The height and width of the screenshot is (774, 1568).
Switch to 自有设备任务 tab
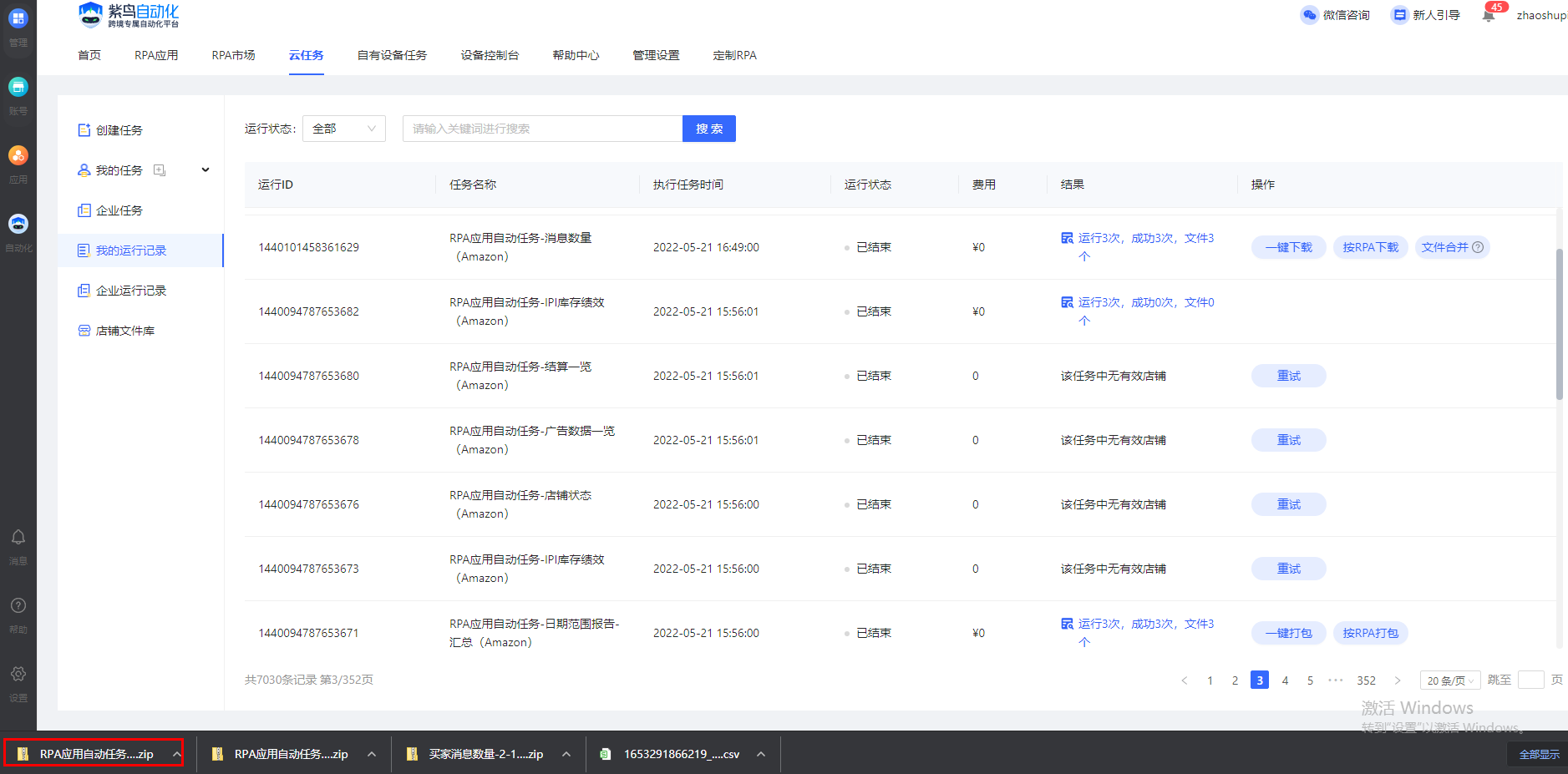tap(392, 55)
